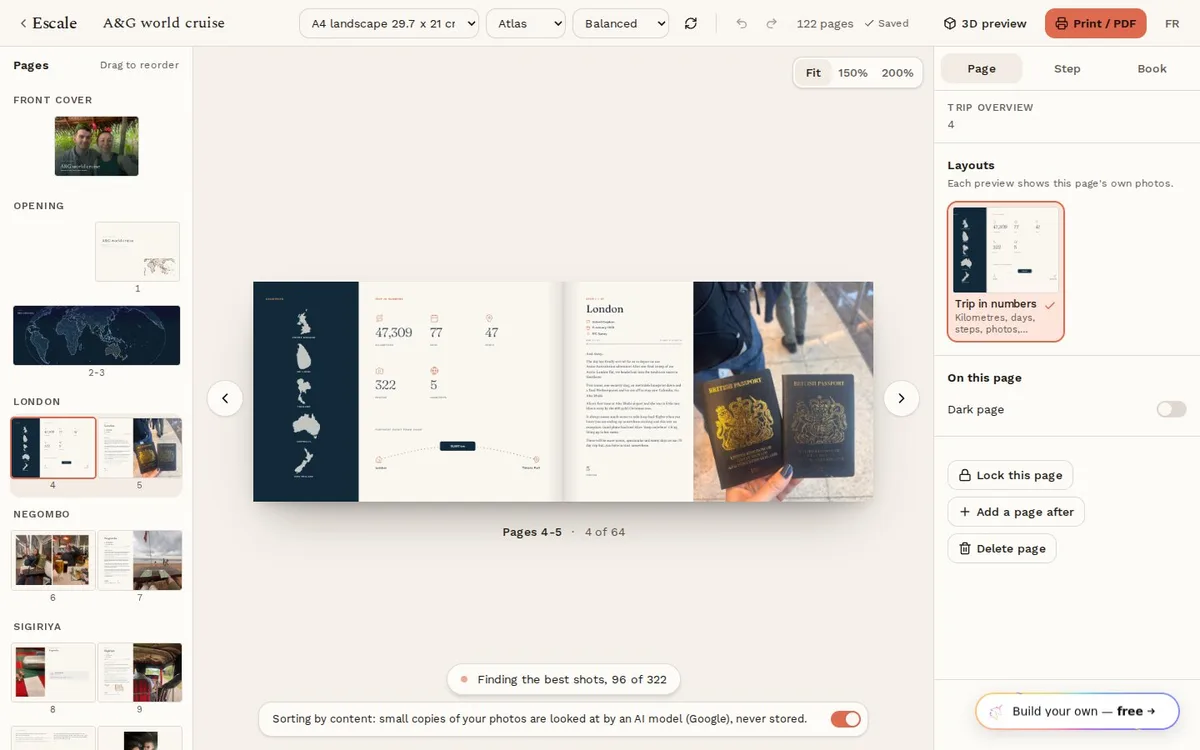This screenshot has height=750, width=1200.
Task: Undo the last change
Action: click(741, 23)
